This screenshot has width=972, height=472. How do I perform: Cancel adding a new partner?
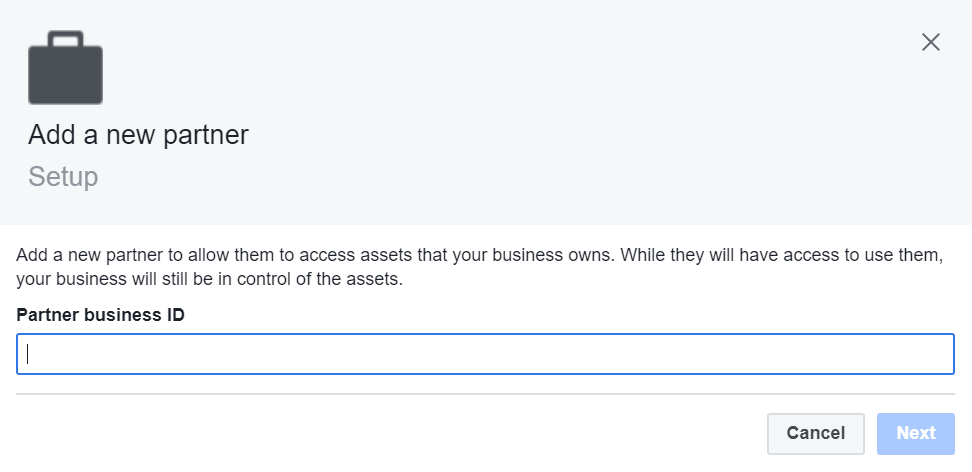tap(815, 434)
